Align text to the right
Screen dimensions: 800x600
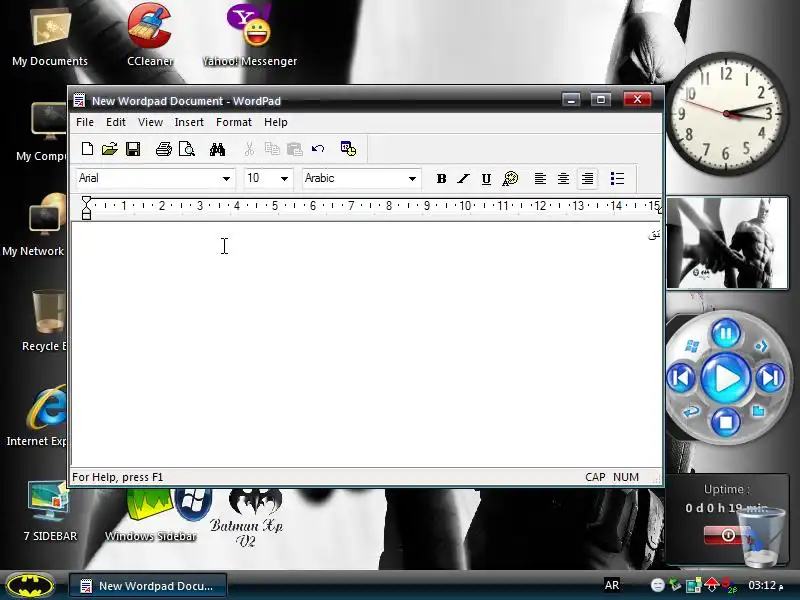click(x=587, y=179)
